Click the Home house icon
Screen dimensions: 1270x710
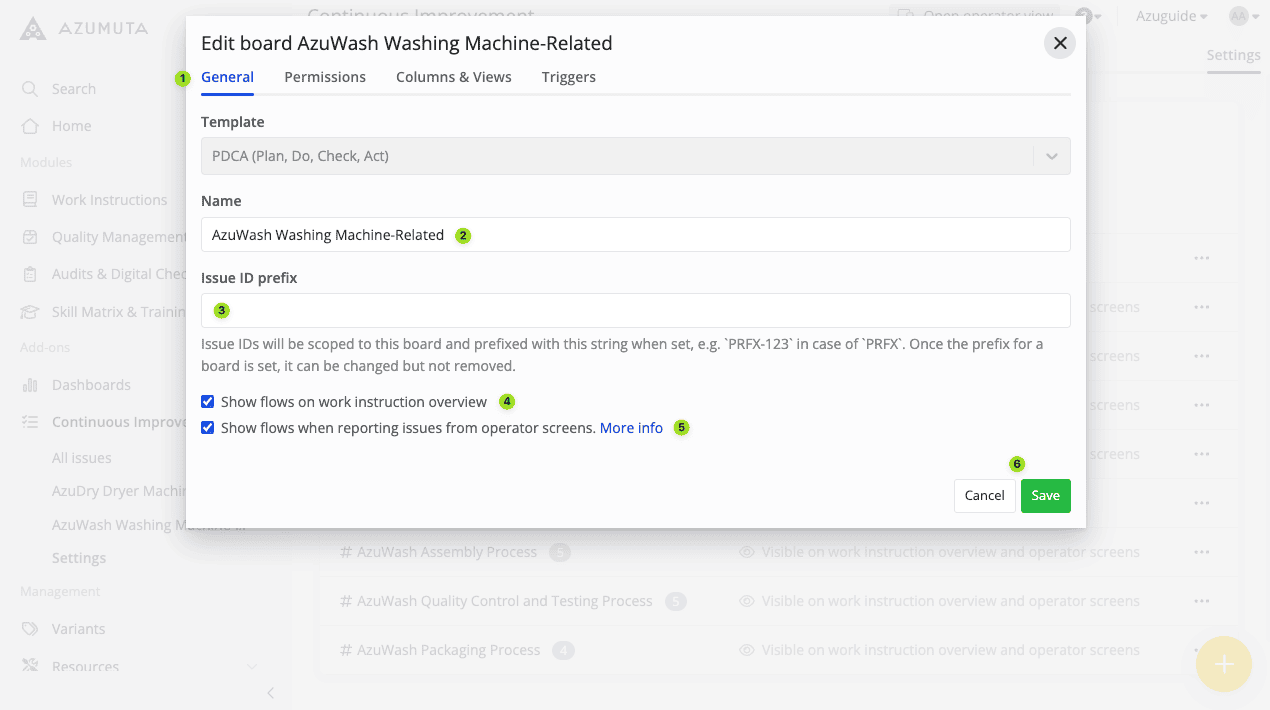(x=30, y=126)
